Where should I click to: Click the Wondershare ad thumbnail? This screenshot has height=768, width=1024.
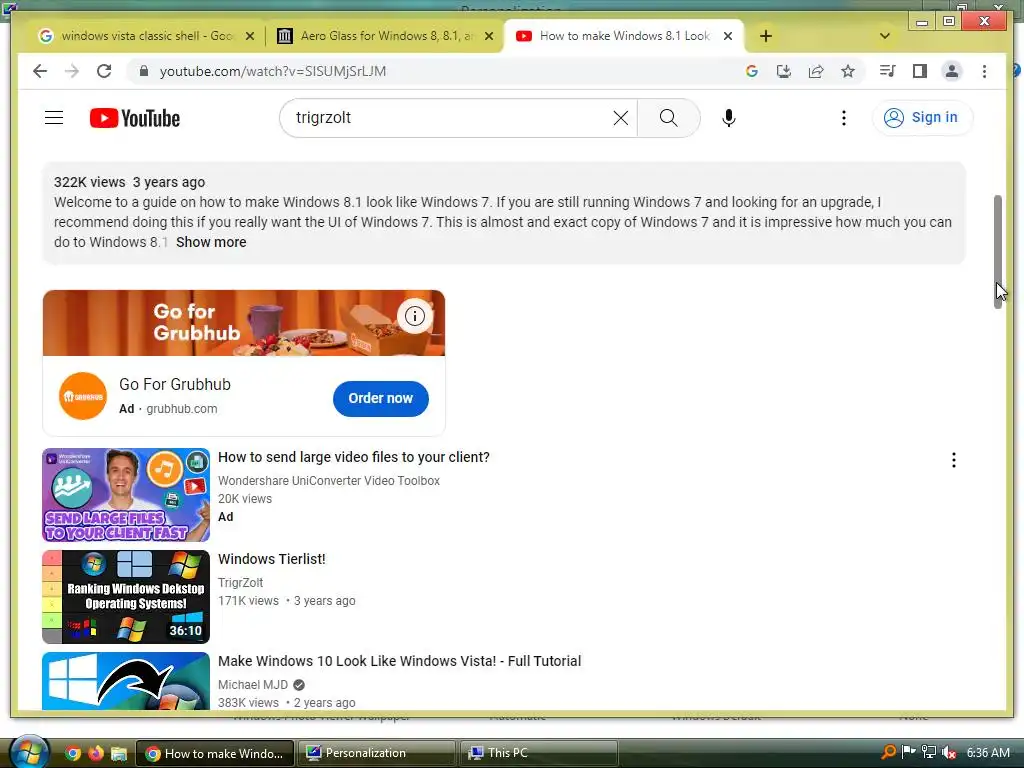pyautogui.click(x=126, y=495)
